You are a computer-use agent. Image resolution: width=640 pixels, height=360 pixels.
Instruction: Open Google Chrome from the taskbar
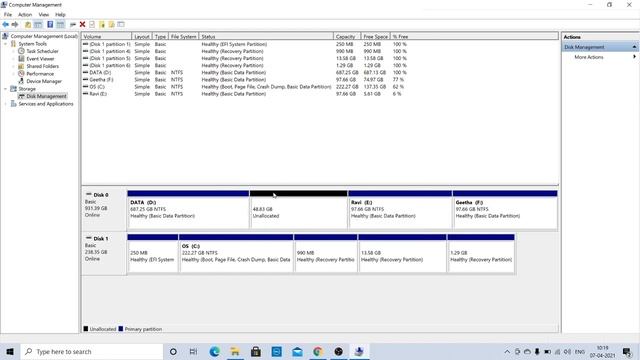(318, 351)
